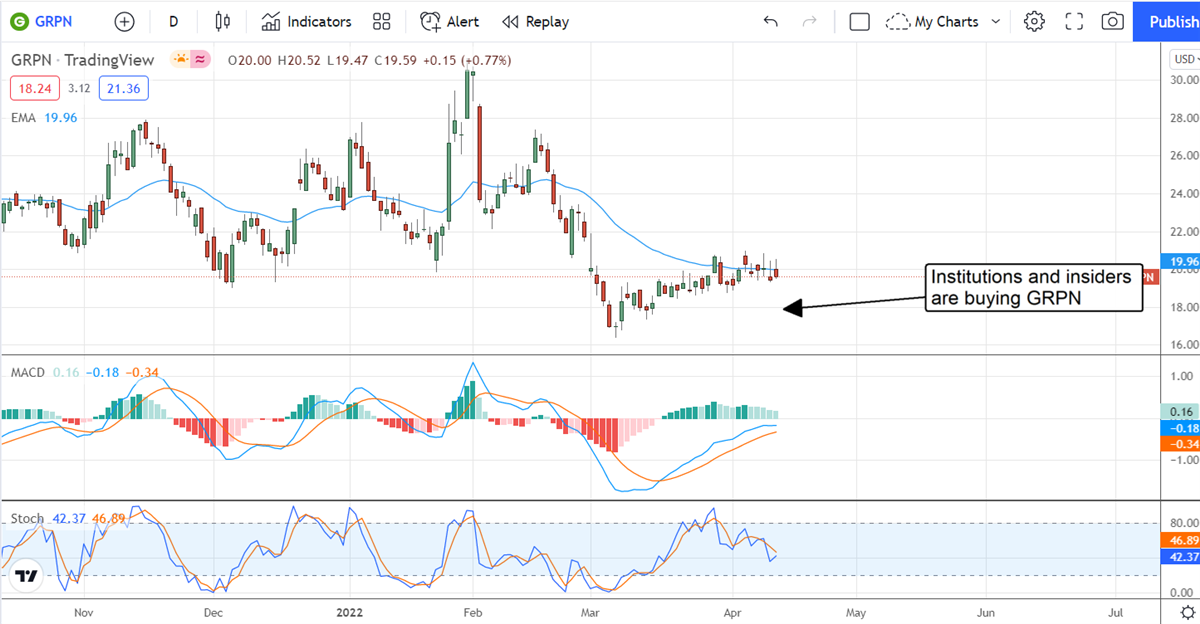Screen dimensions: 1200x624
Task: Open the Alert creation menu
Action: (x=449, y=21)
